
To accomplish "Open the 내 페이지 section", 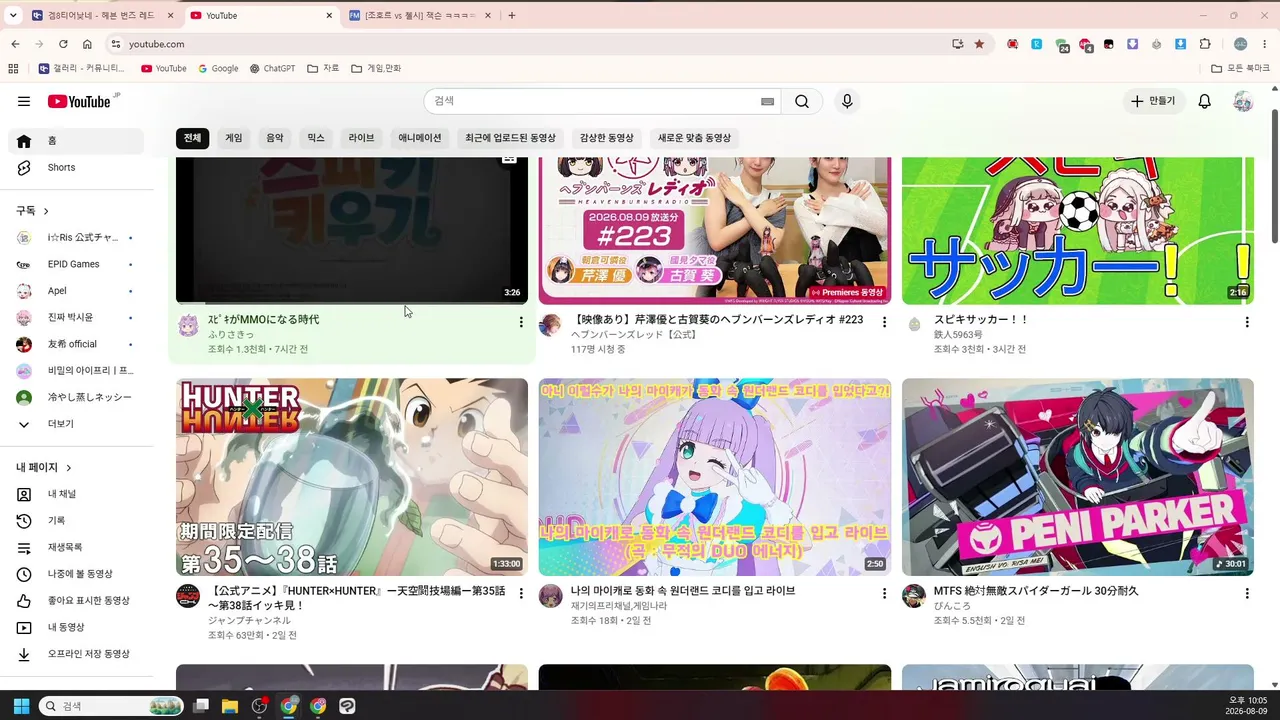I will point(44,467).
